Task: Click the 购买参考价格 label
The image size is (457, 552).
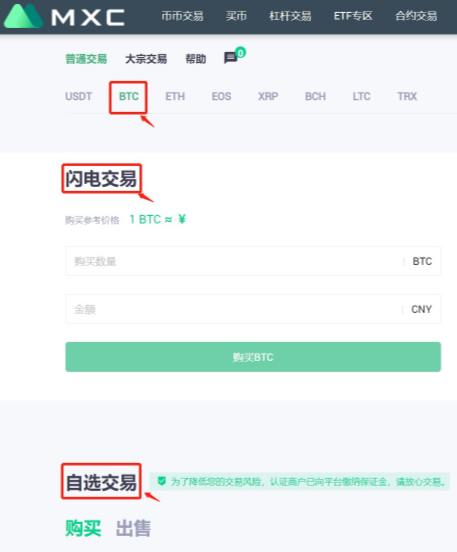Action: pyautogui.click(x=92, y=220)
